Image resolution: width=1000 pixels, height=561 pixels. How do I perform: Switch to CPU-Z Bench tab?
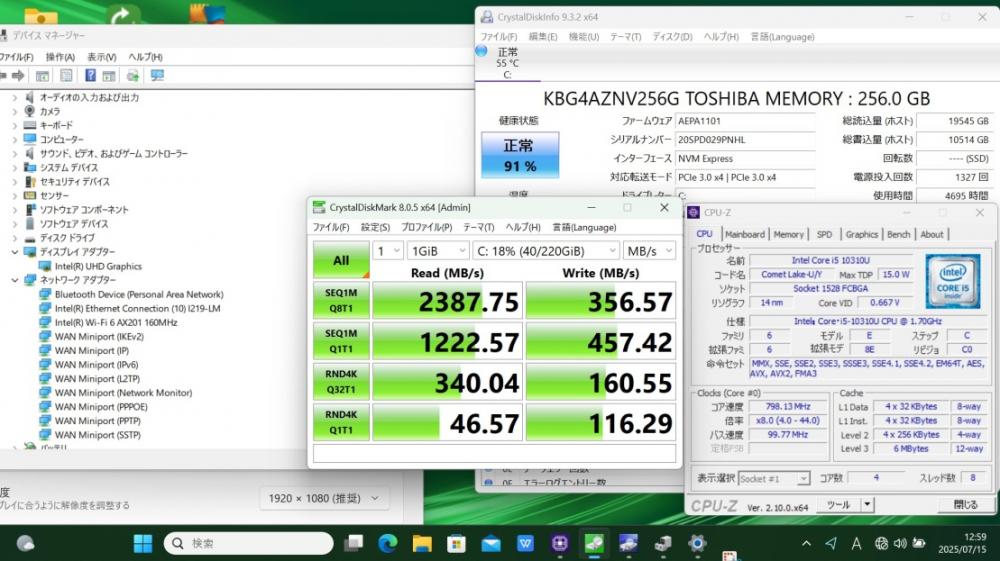click(899, 235)
